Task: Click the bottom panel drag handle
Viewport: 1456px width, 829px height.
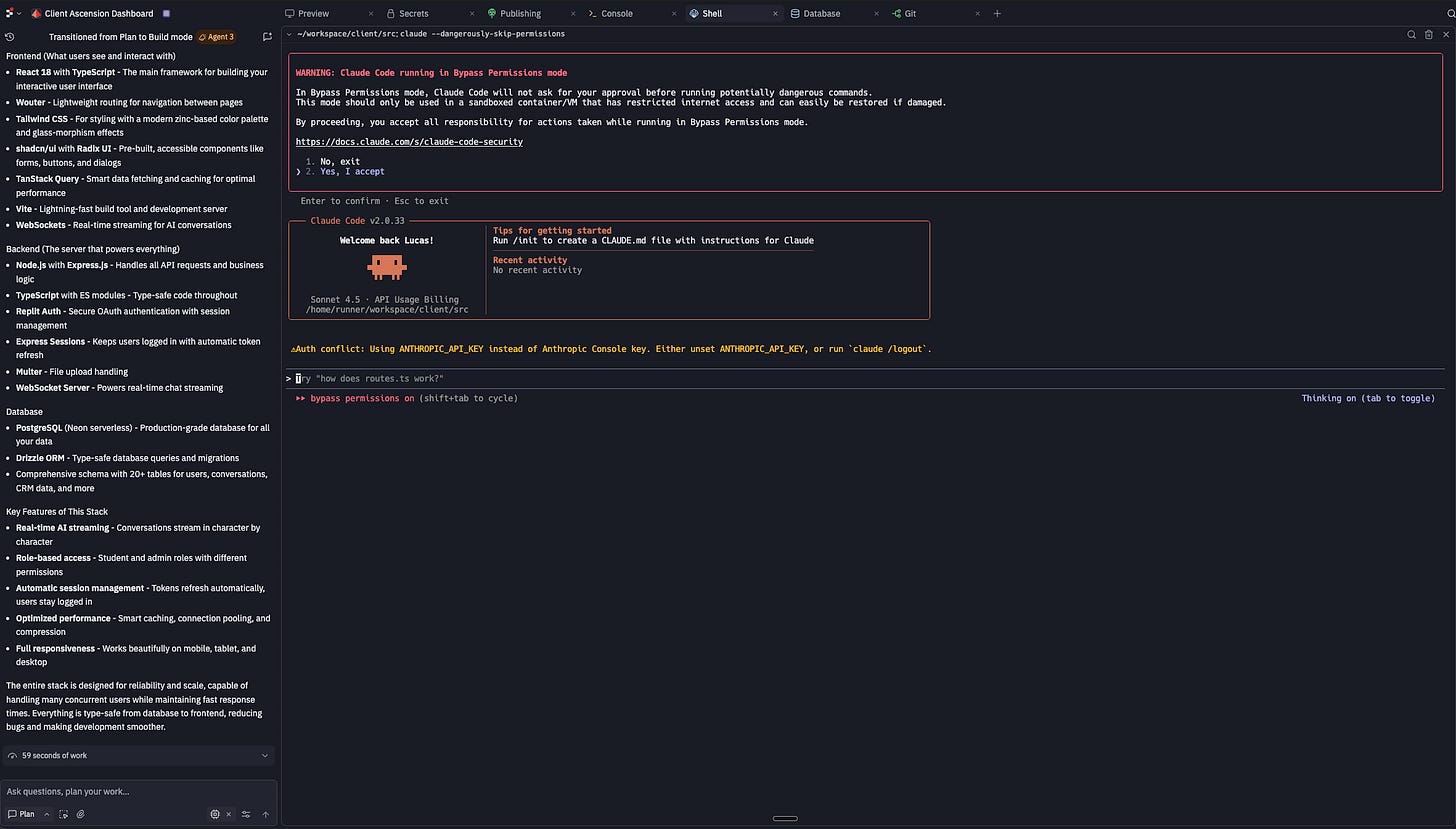Action: click(x=785, y=818)
